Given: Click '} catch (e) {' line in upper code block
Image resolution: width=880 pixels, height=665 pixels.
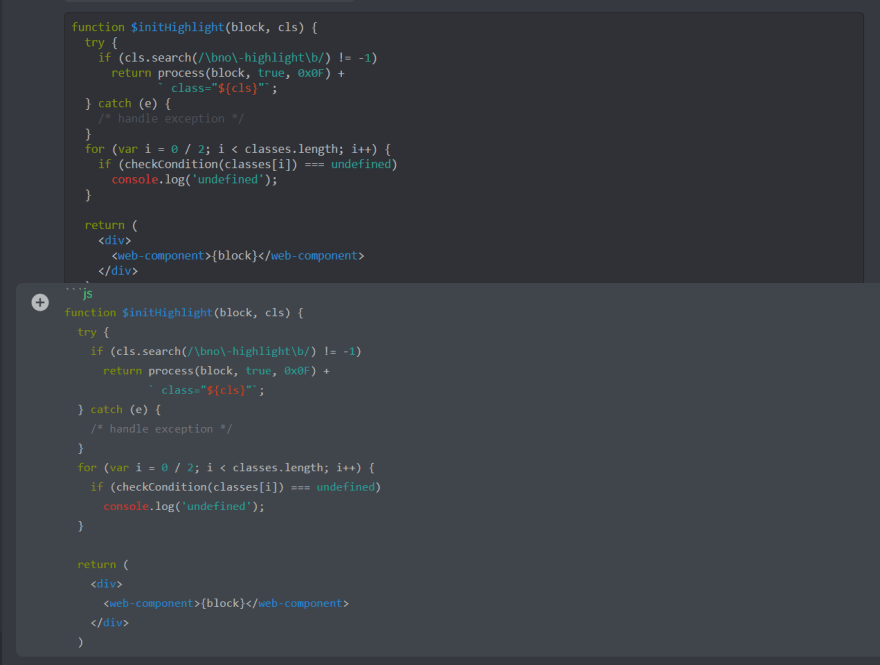Looking at the screenshot, I should (x=128, y=103).
